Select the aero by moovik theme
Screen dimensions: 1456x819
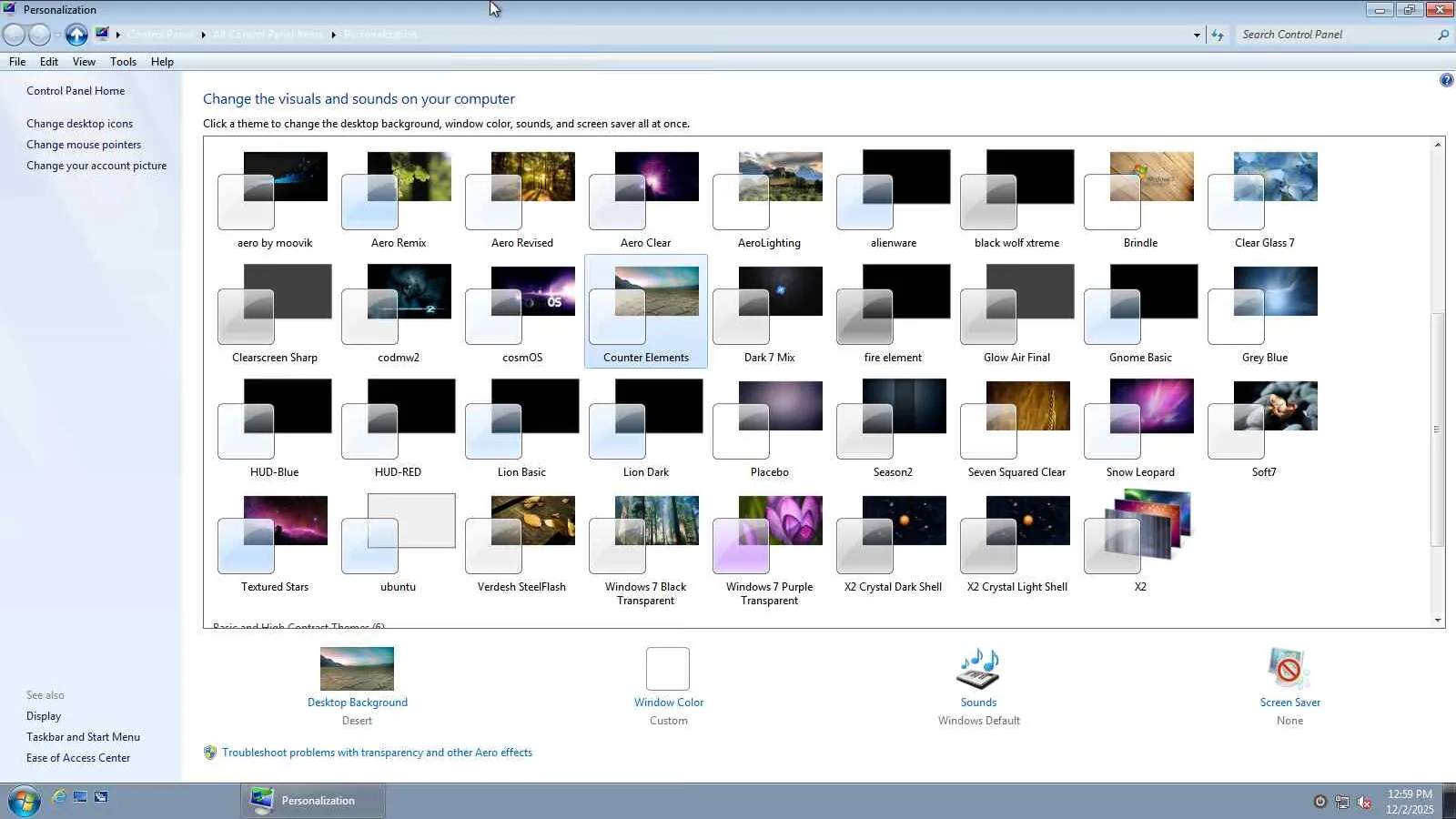point(275,198)
